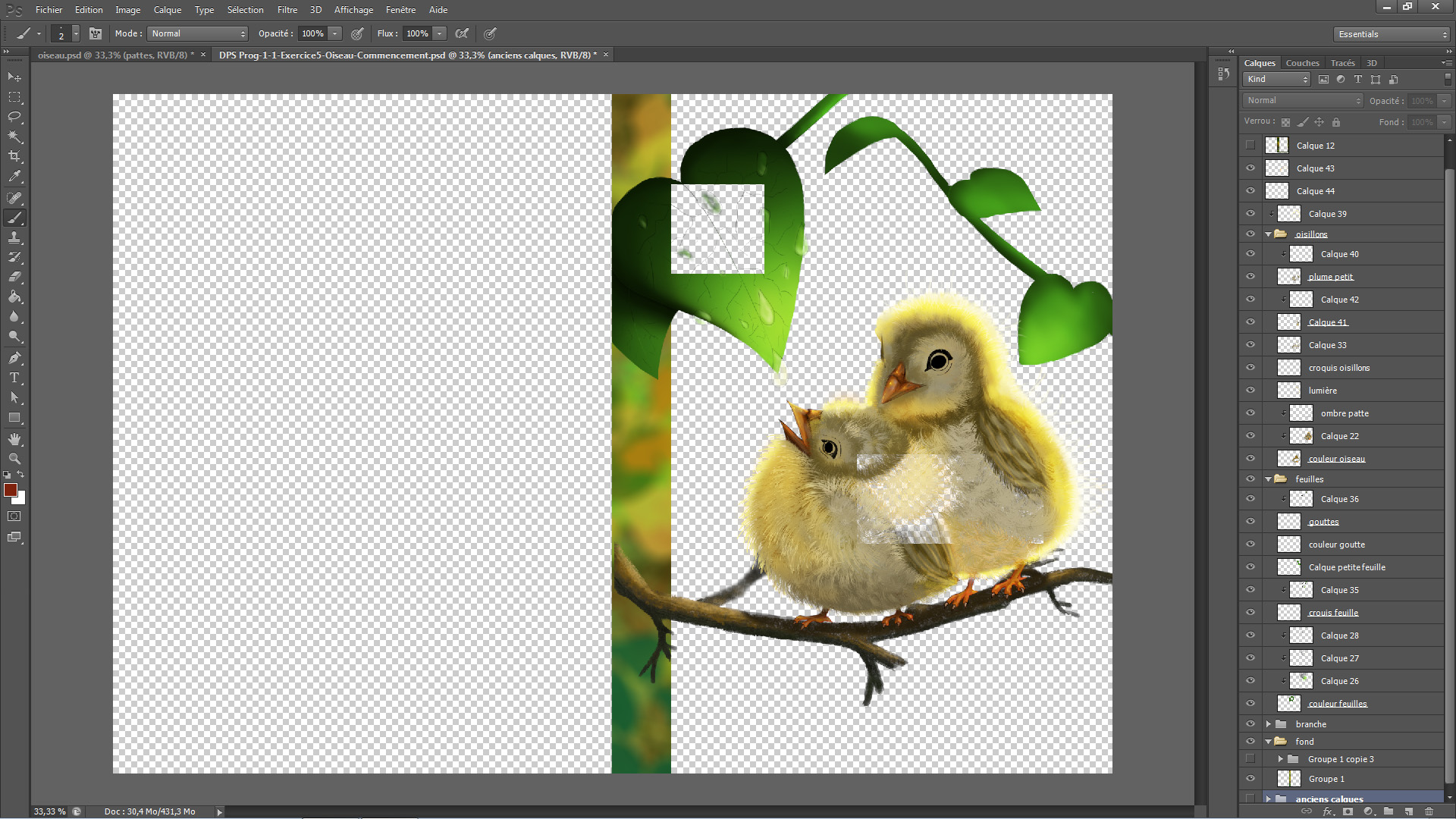Image resolution: width=1456 pixels, height=819 pixels.
Task: Select the Lasso tool
Action: pos(14,117)
